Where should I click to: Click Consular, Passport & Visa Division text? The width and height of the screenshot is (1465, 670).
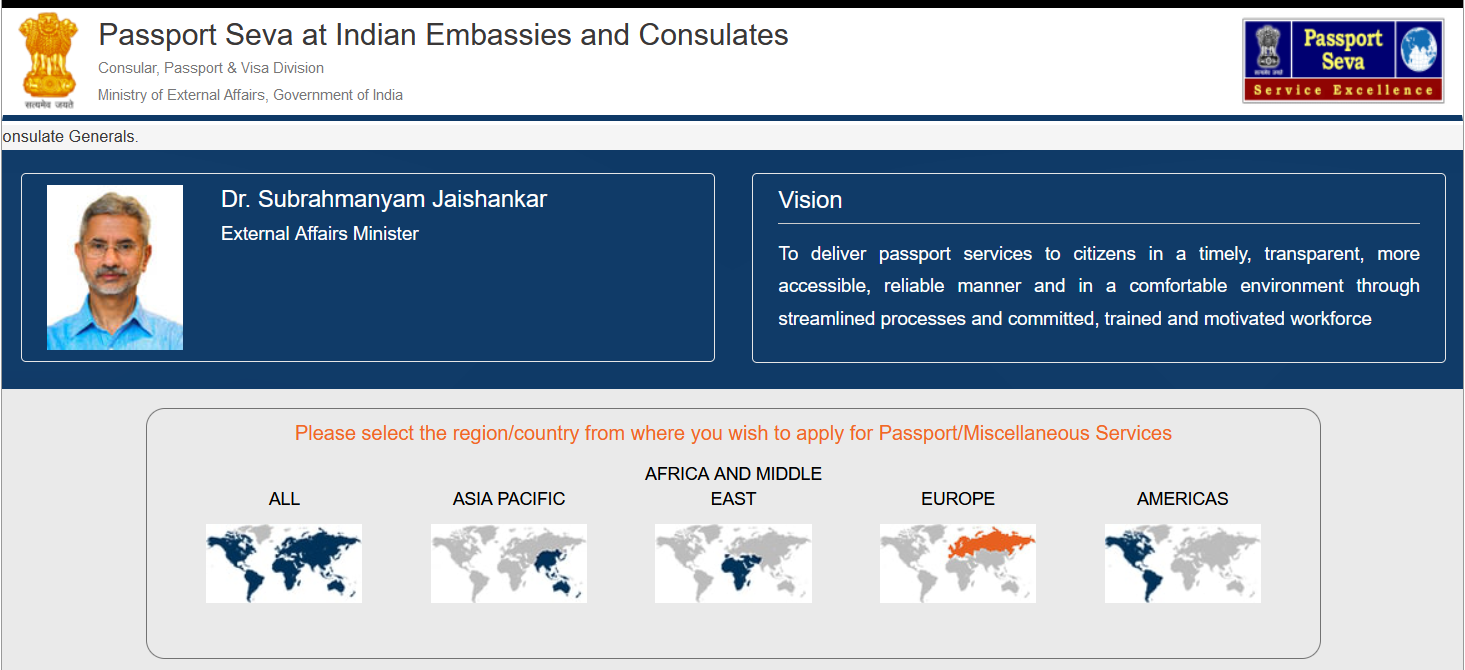tap(211, 68)
